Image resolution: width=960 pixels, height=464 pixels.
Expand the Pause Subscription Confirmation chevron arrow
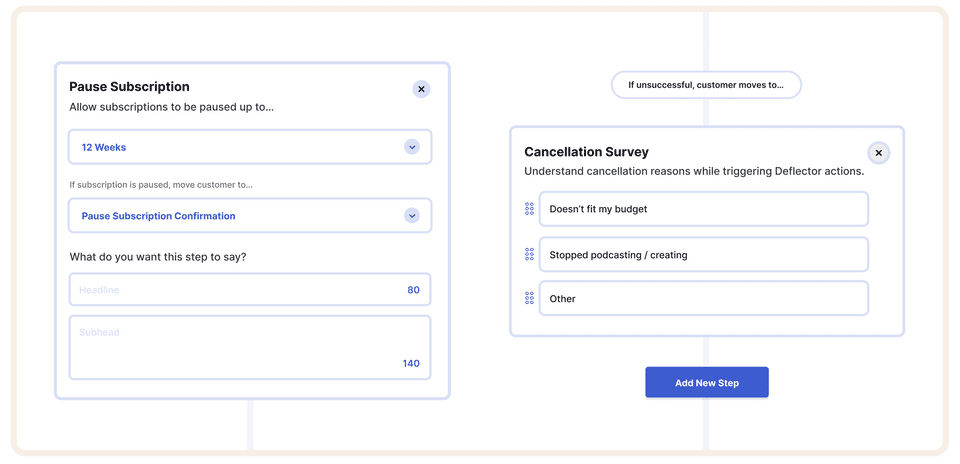click(x=411, y=216)
